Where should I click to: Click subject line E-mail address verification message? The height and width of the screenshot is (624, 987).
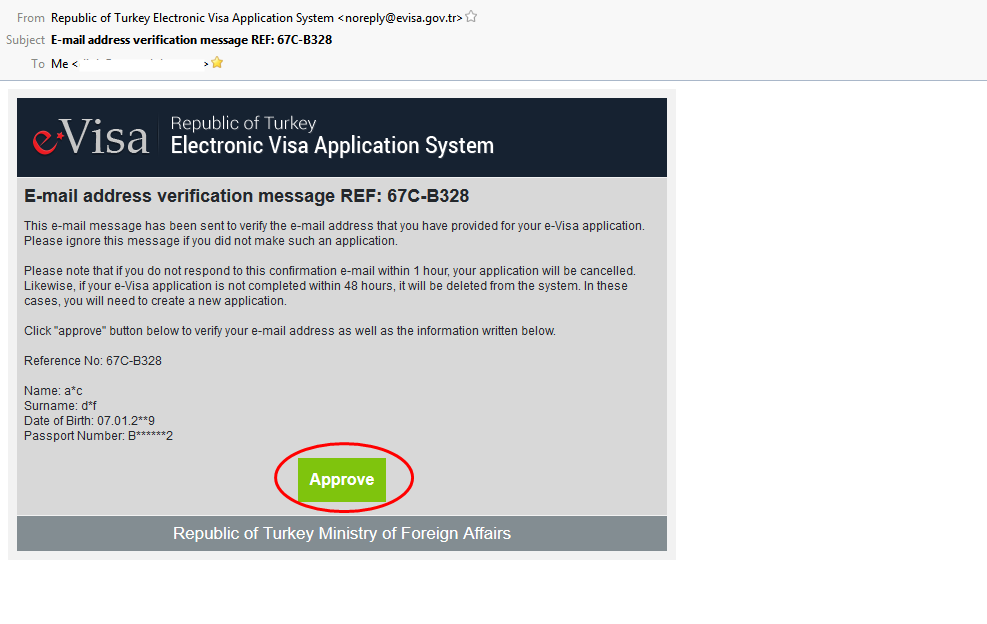(x=191, y=40)
